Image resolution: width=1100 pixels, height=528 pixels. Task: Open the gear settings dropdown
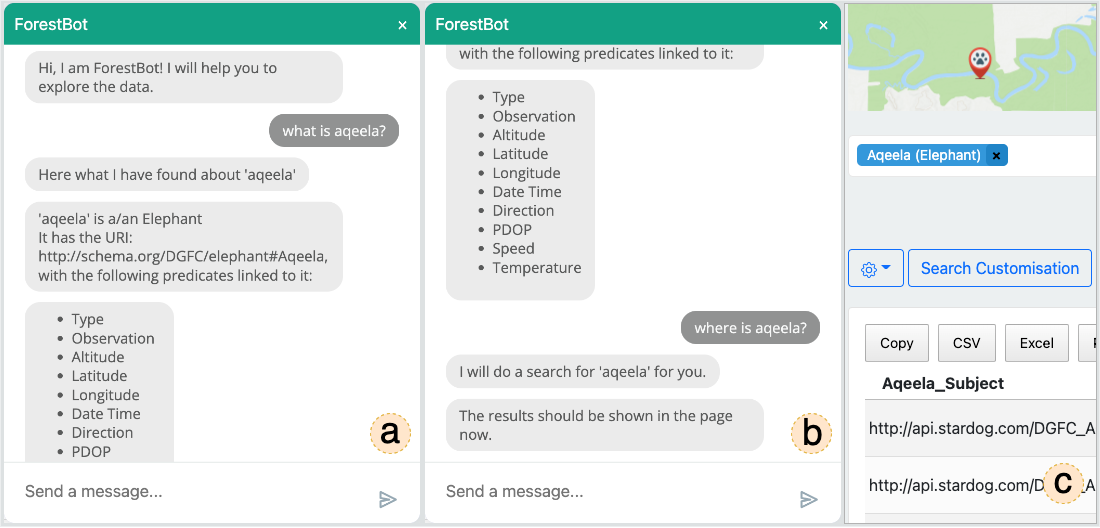click(x=876, y=269)
